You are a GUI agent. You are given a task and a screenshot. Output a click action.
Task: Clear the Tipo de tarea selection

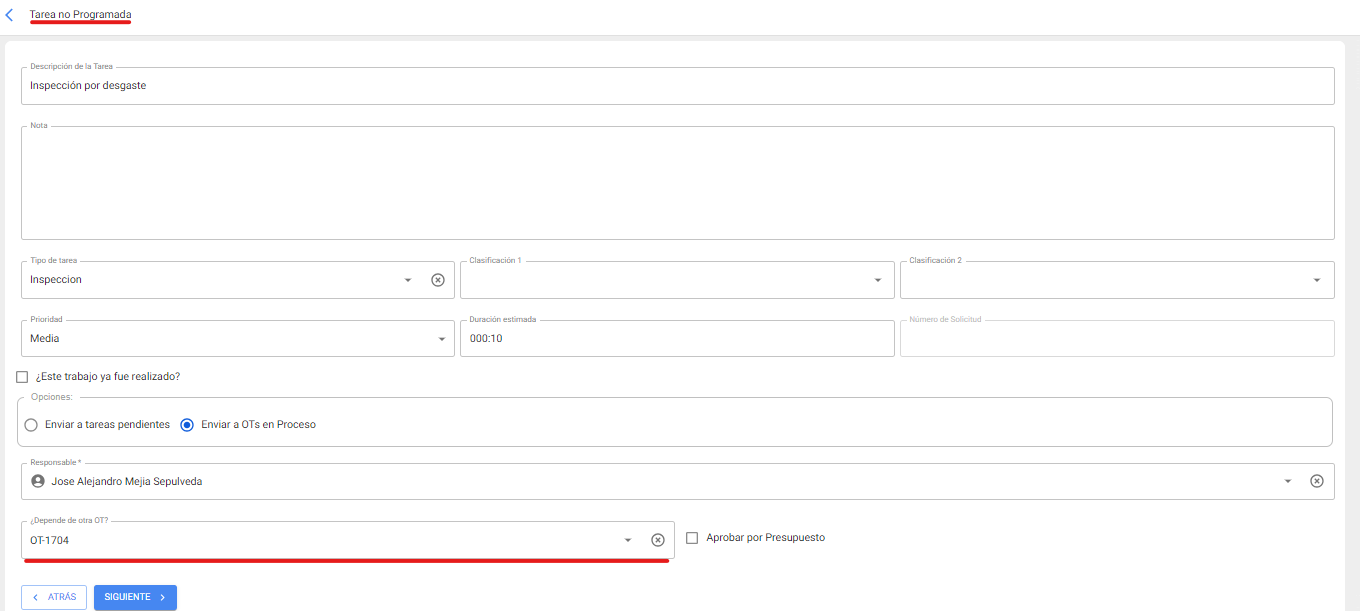pyautogui.click(x=437, y=280)
